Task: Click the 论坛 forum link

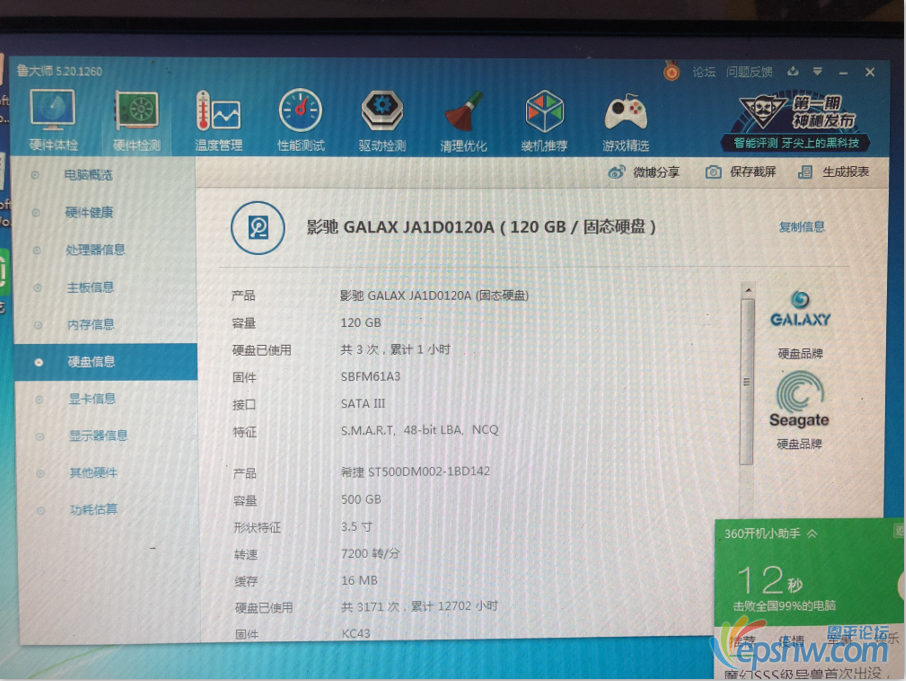Action: [704, 72]
